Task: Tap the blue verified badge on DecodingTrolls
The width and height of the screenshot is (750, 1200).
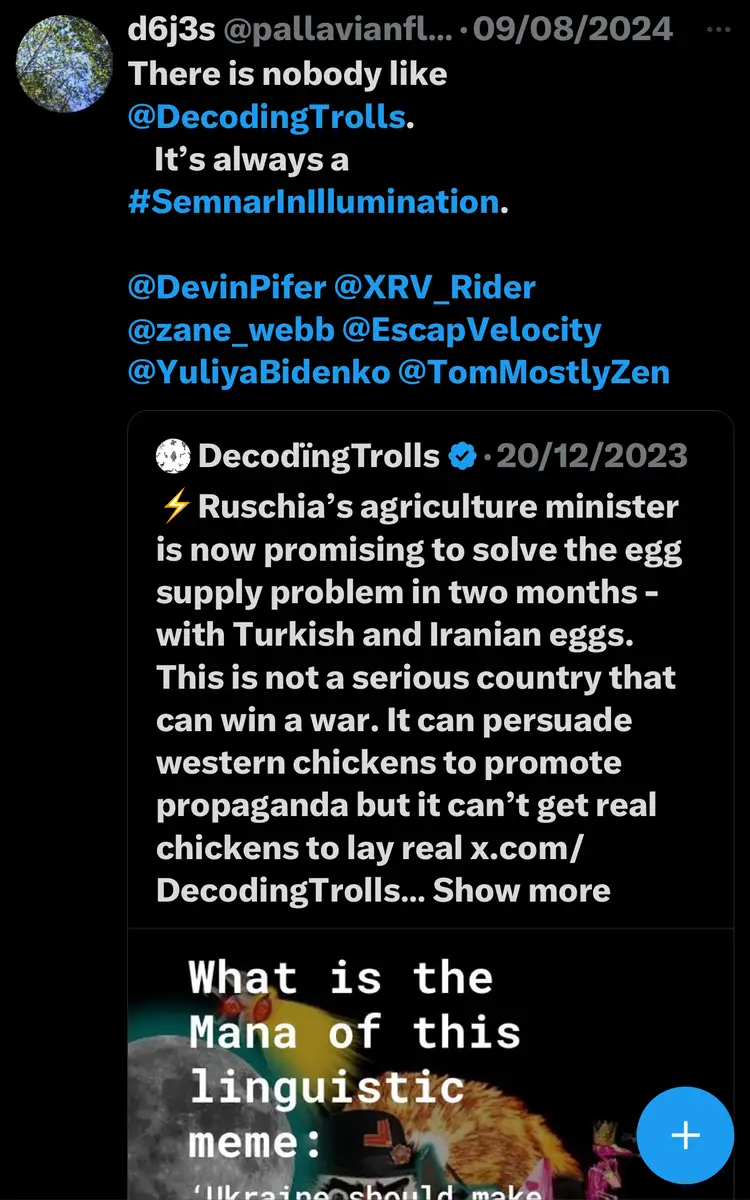Action: [x=462, y=457]
